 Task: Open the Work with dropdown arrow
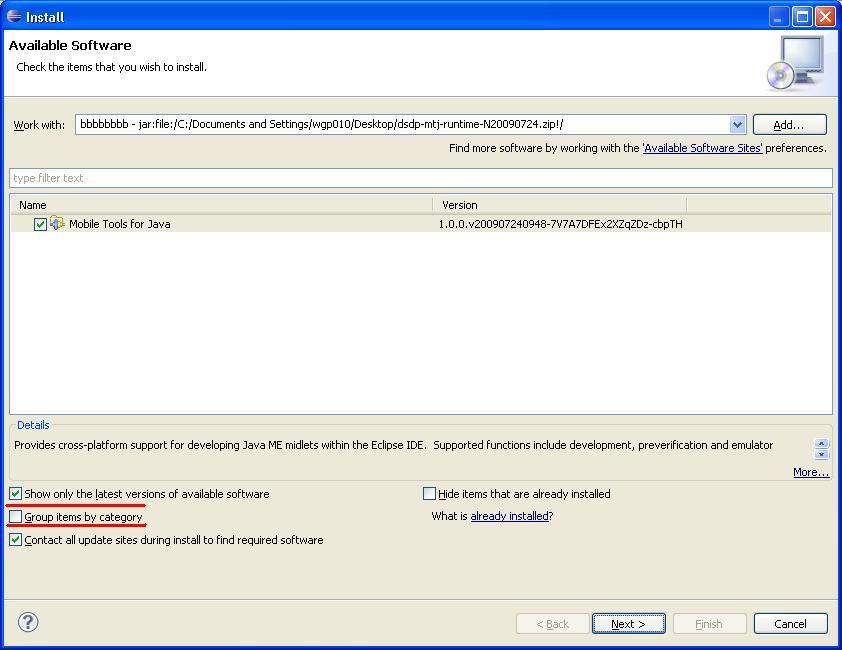click(737, 125)
